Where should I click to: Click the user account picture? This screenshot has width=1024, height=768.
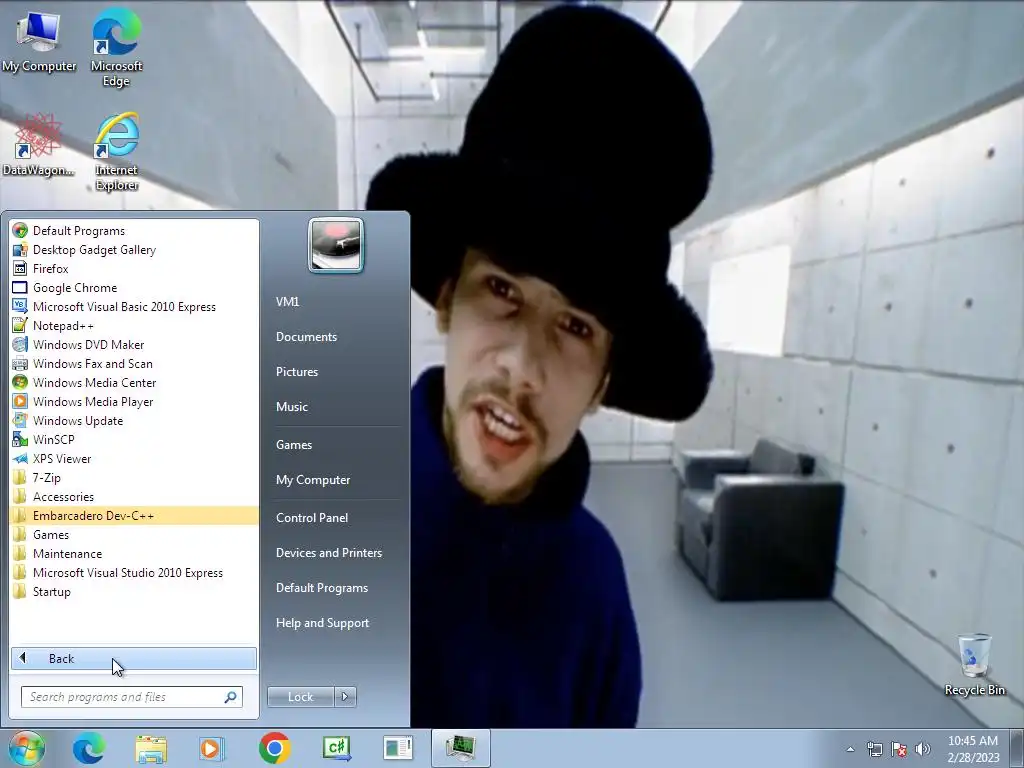pos(336,246)
